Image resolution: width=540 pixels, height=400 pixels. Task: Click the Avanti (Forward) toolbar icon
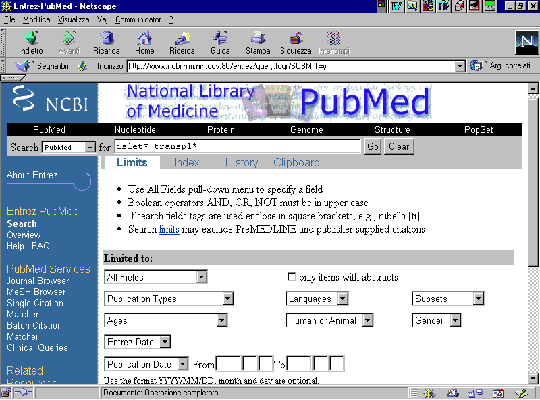tap(69, 39)
